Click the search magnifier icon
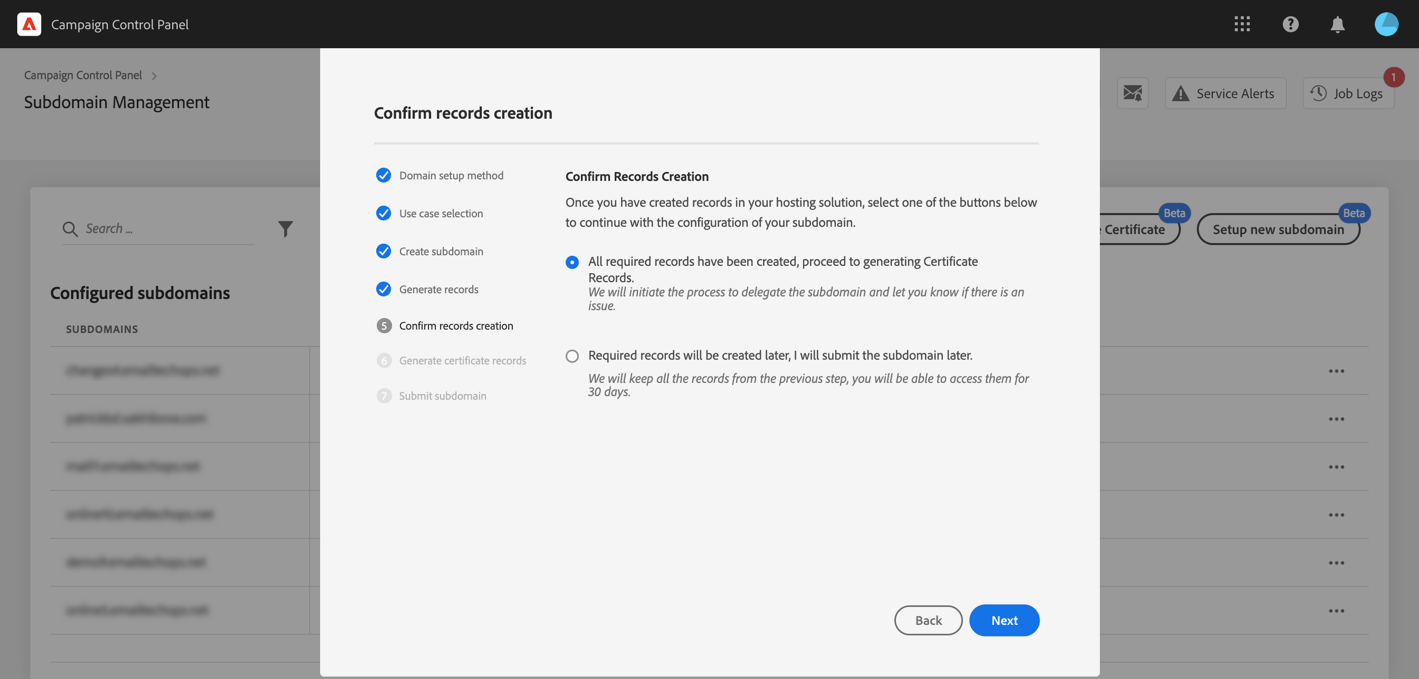Image resolution: width=1419 pixels, height=679 pixels. (x=70, y=229)
